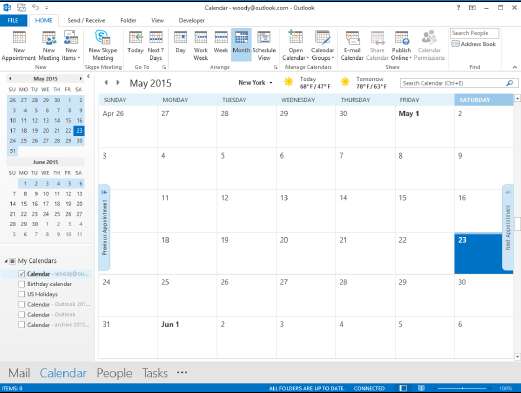Check Birthday calendar checkbox

pyautogui.click(x=22, y=284)
